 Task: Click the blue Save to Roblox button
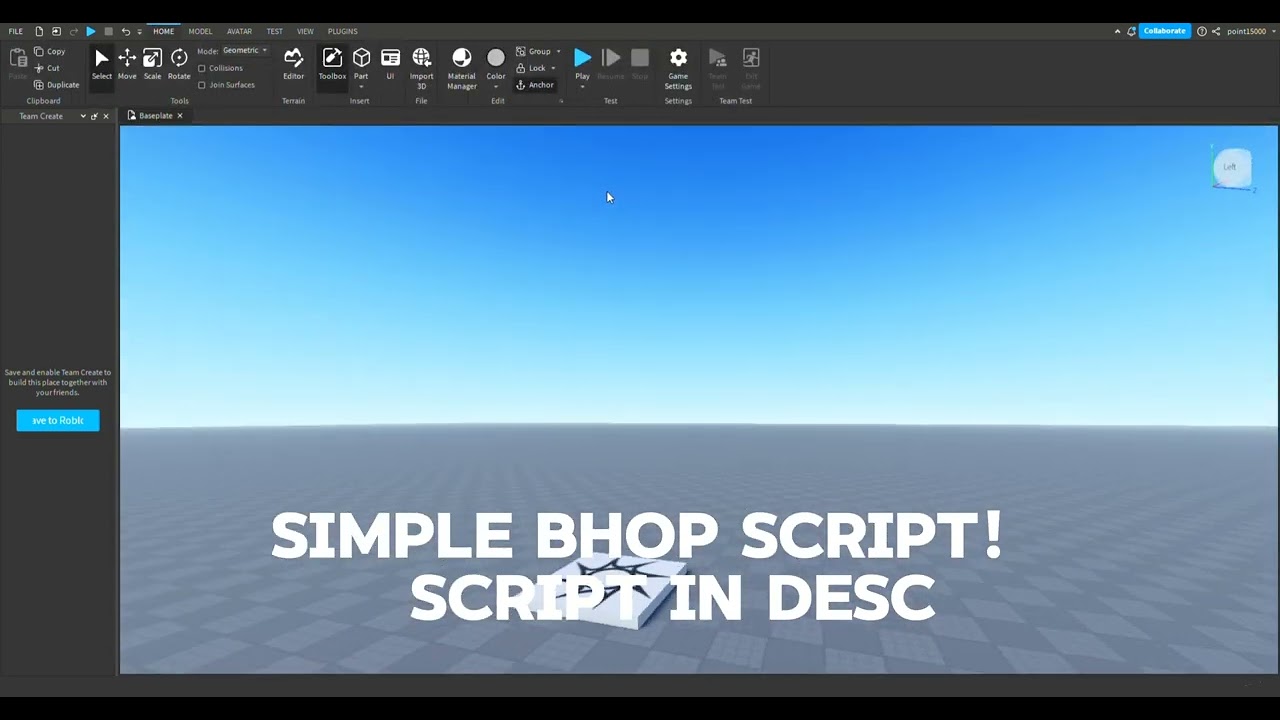[58, 421]
